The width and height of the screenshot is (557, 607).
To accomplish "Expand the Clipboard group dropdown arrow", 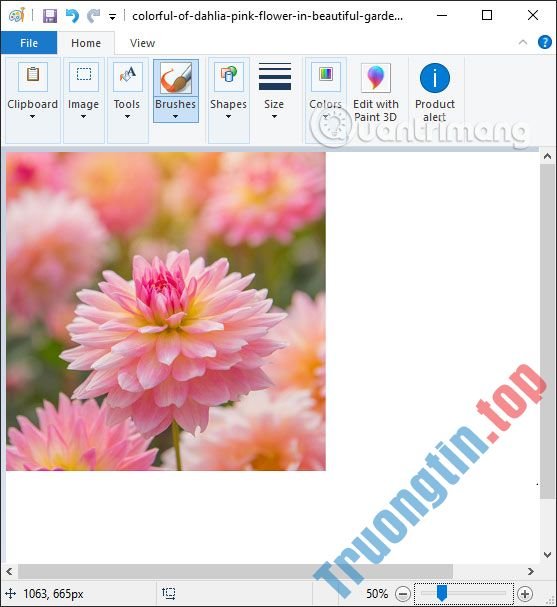I will 33,117.
